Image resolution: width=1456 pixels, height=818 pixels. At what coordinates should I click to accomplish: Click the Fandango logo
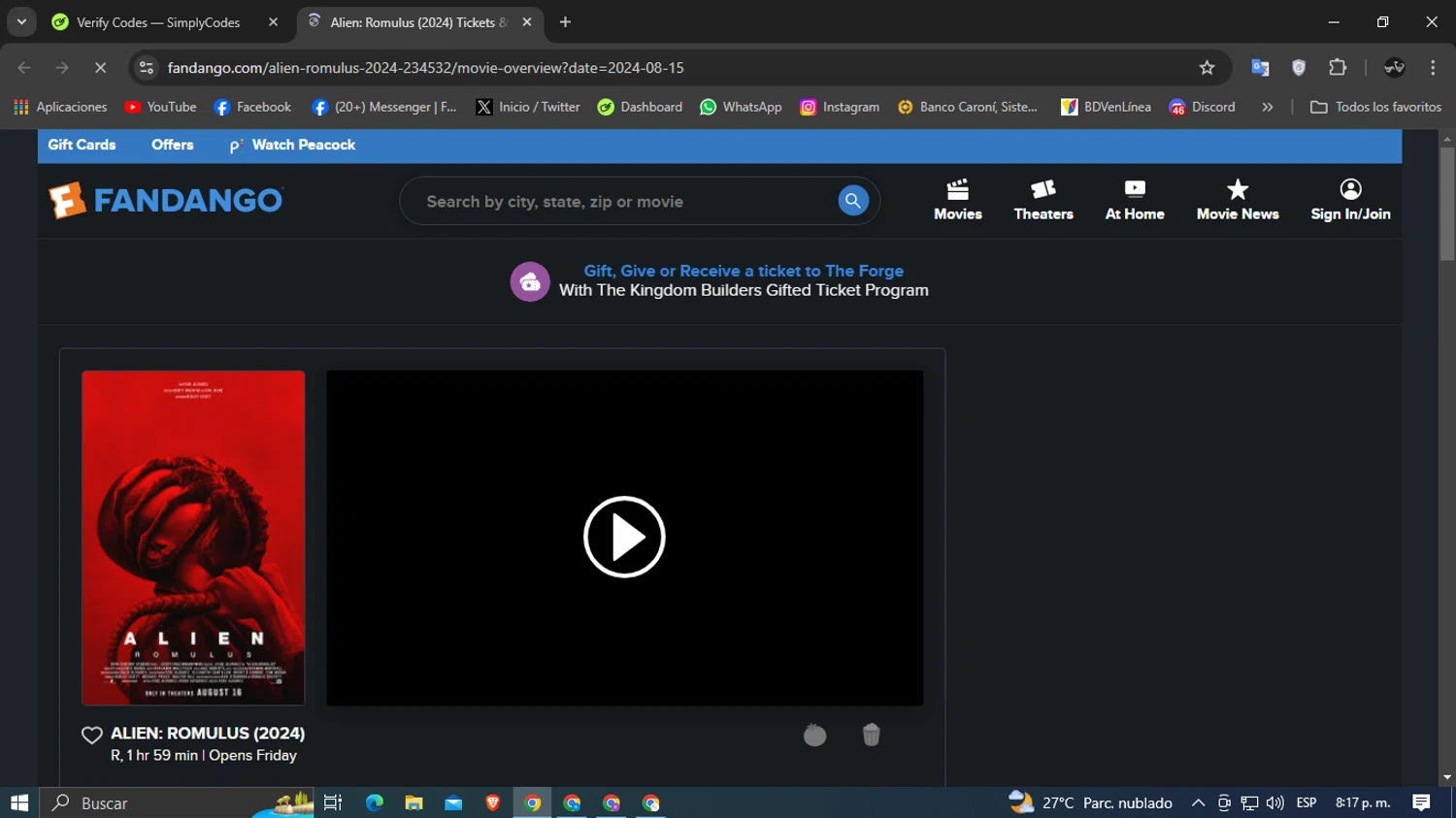(166, 201)
